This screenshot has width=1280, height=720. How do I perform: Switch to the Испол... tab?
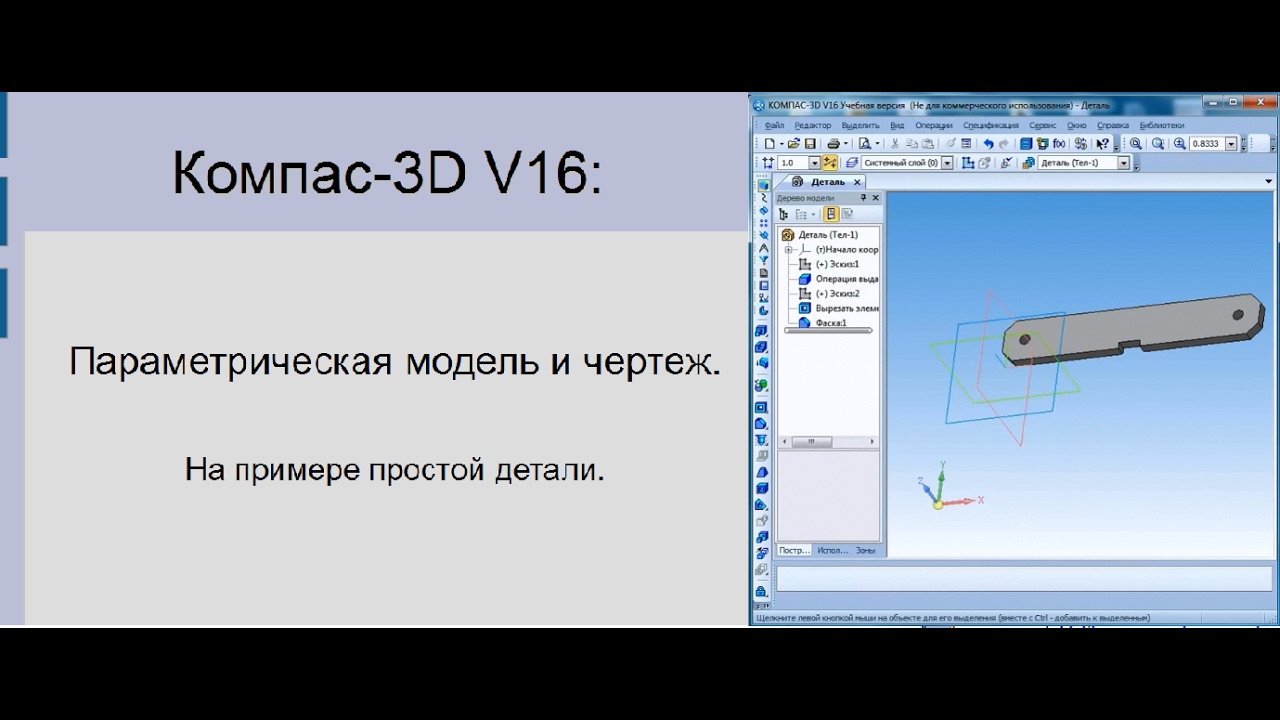(x=832, y=550)
